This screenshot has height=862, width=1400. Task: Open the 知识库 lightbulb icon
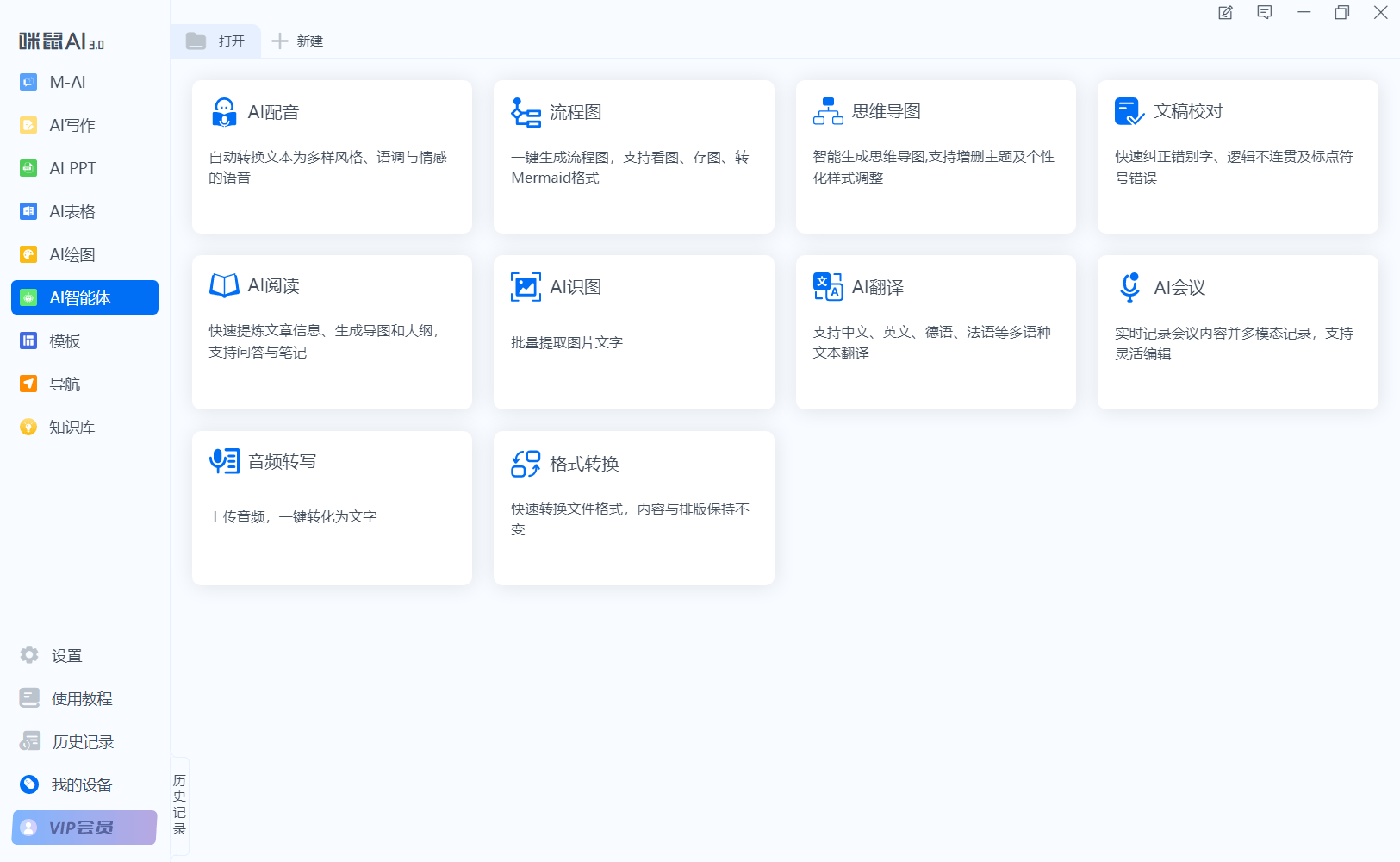[x=28, y=427]
